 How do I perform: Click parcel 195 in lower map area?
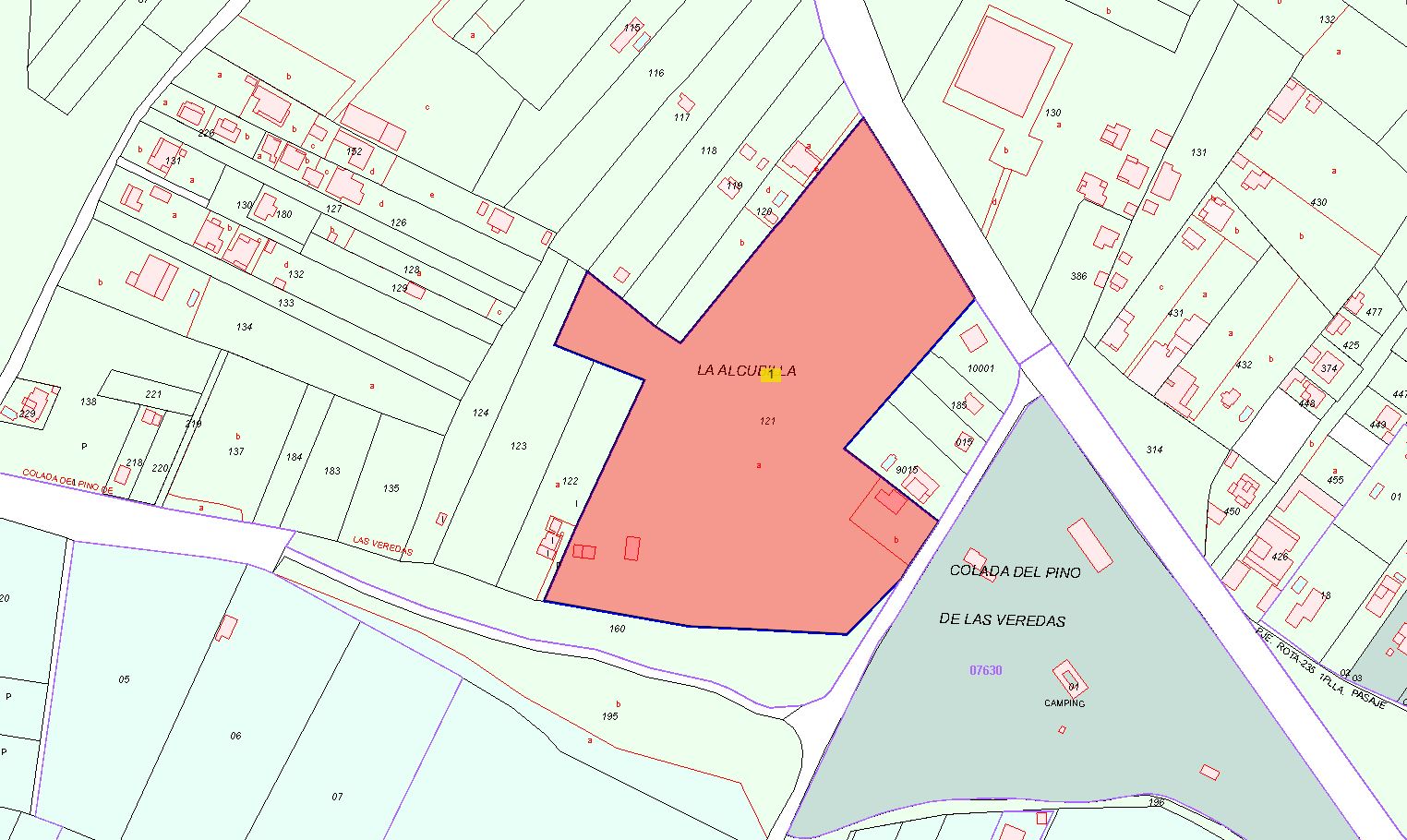[x=609, y=716]
